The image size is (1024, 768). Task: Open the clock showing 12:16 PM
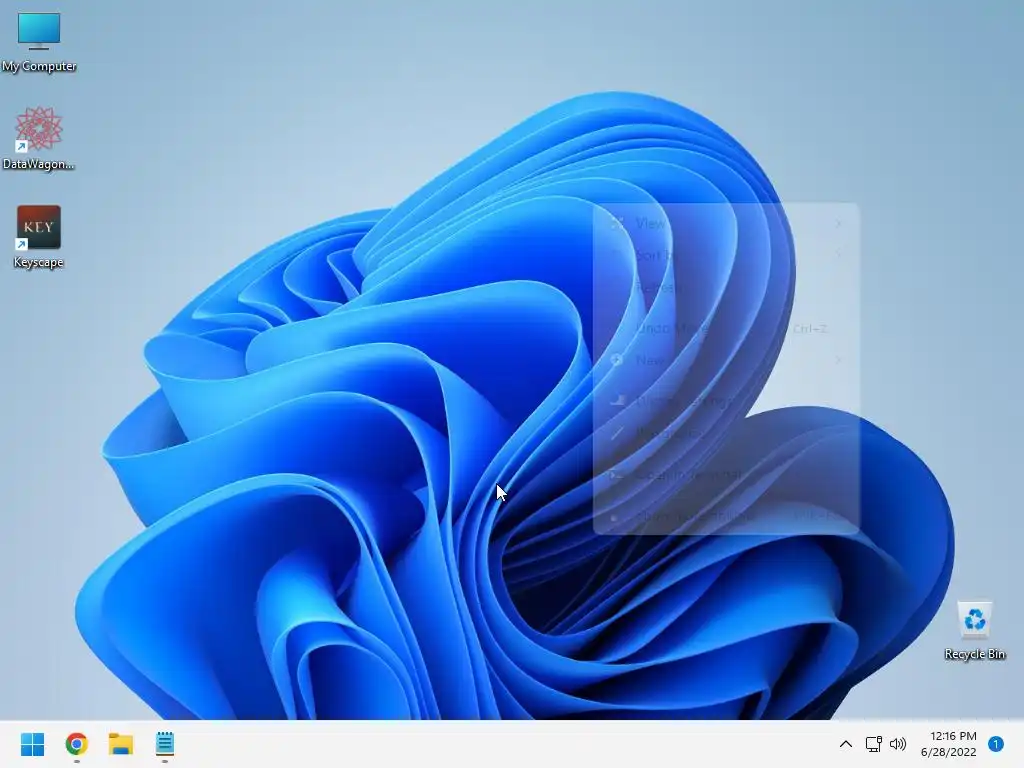point(949,744)
